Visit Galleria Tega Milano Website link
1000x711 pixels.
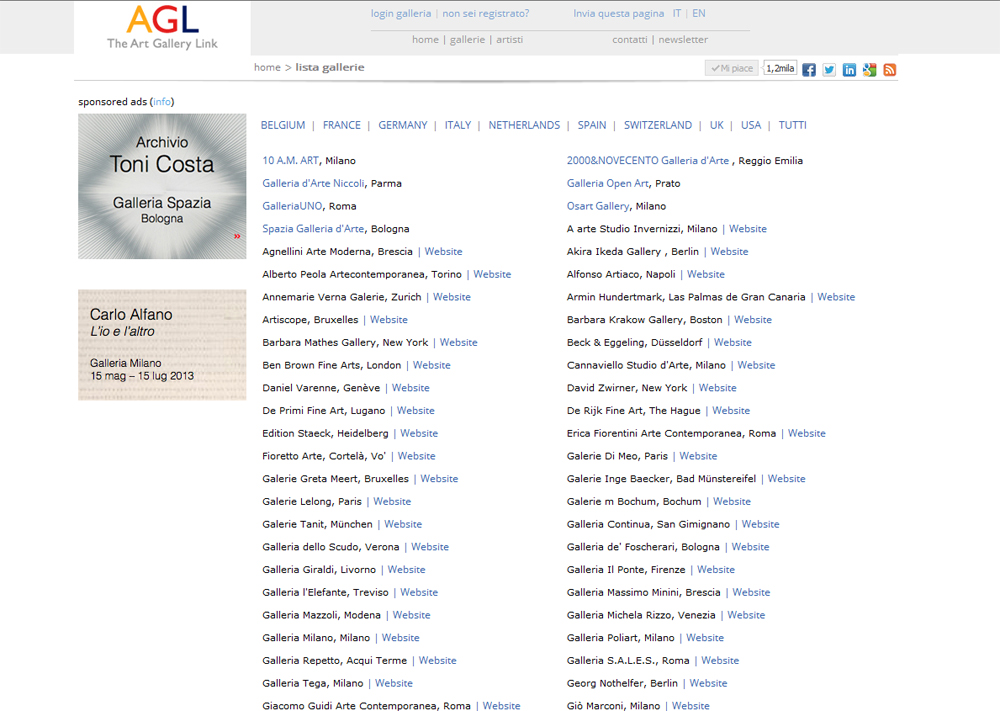tap(393, 684)
